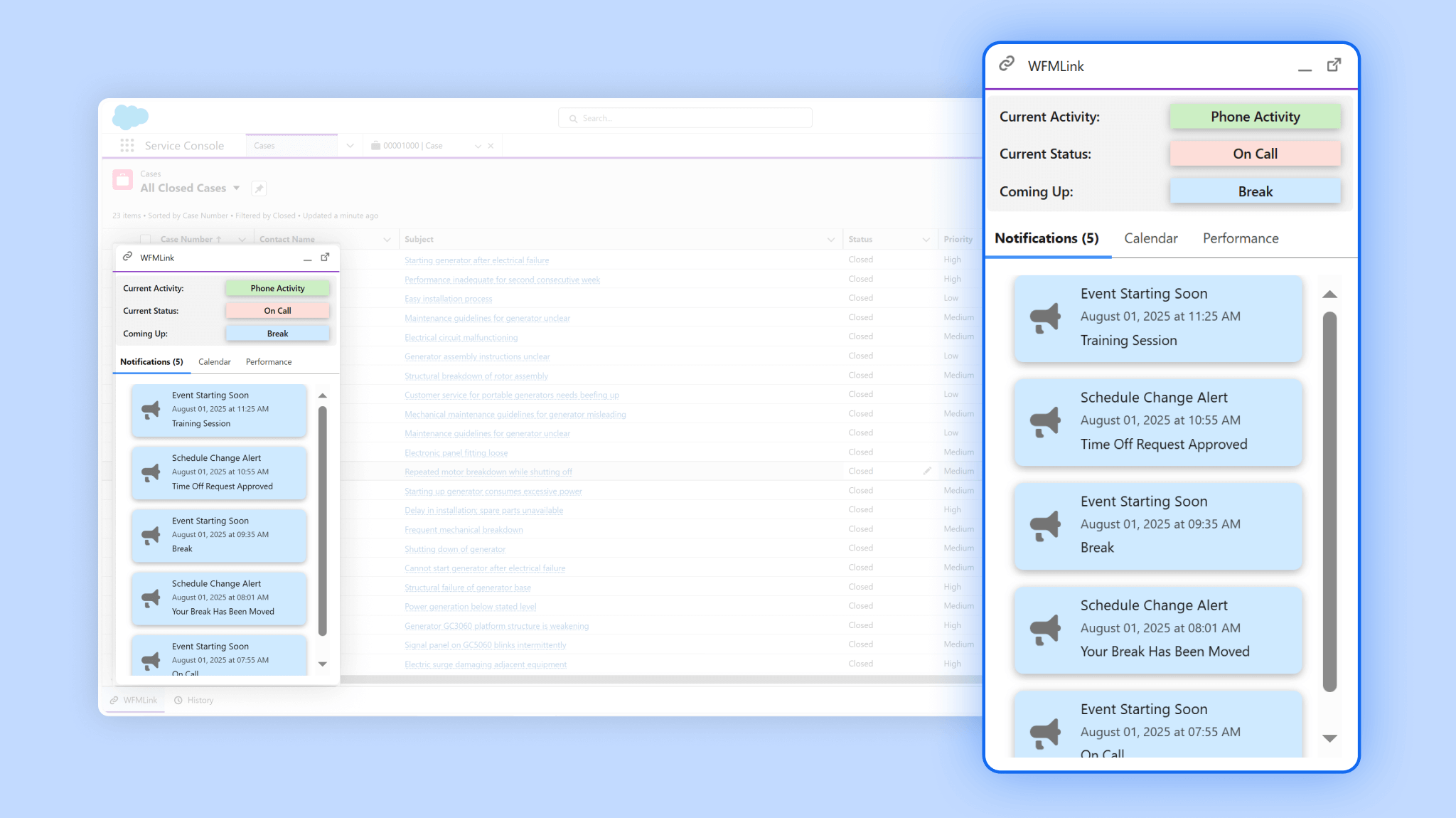Expand the All Closed Cases list view dropdown
This screenshot has width=1456, height=818.
(237, 188)
